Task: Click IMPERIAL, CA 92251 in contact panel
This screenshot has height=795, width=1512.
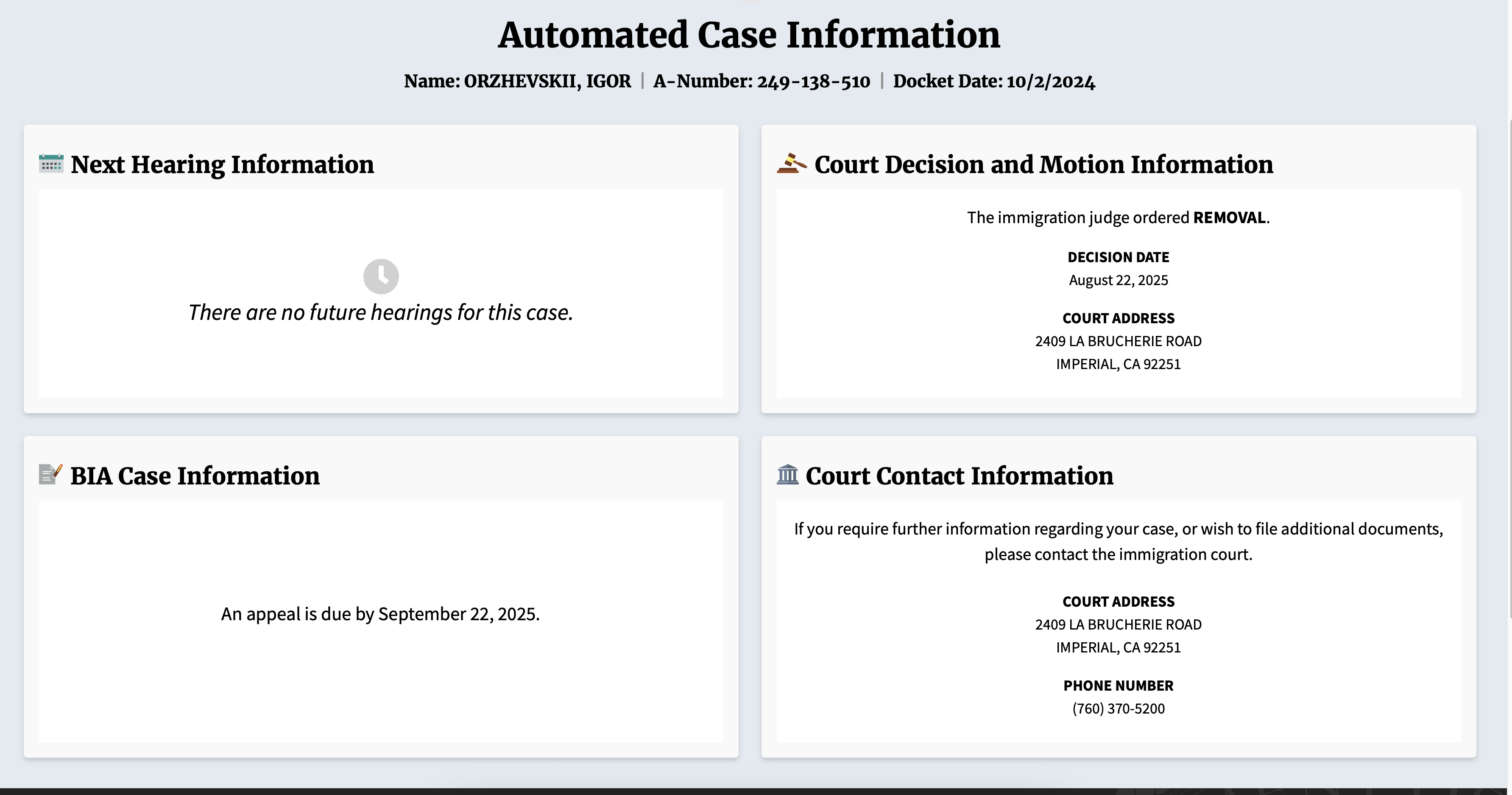Action: (x=1118, y=648)
